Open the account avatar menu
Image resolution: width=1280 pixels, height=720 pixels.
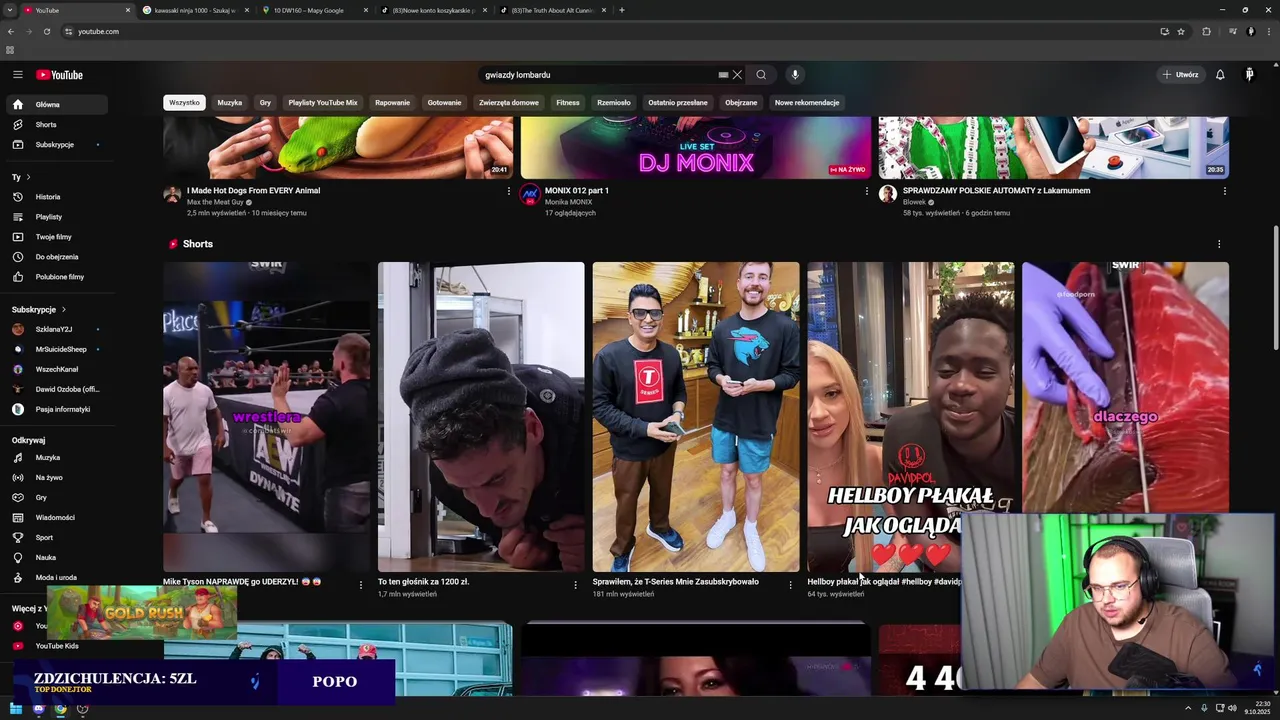click(x=1249, y=75)
